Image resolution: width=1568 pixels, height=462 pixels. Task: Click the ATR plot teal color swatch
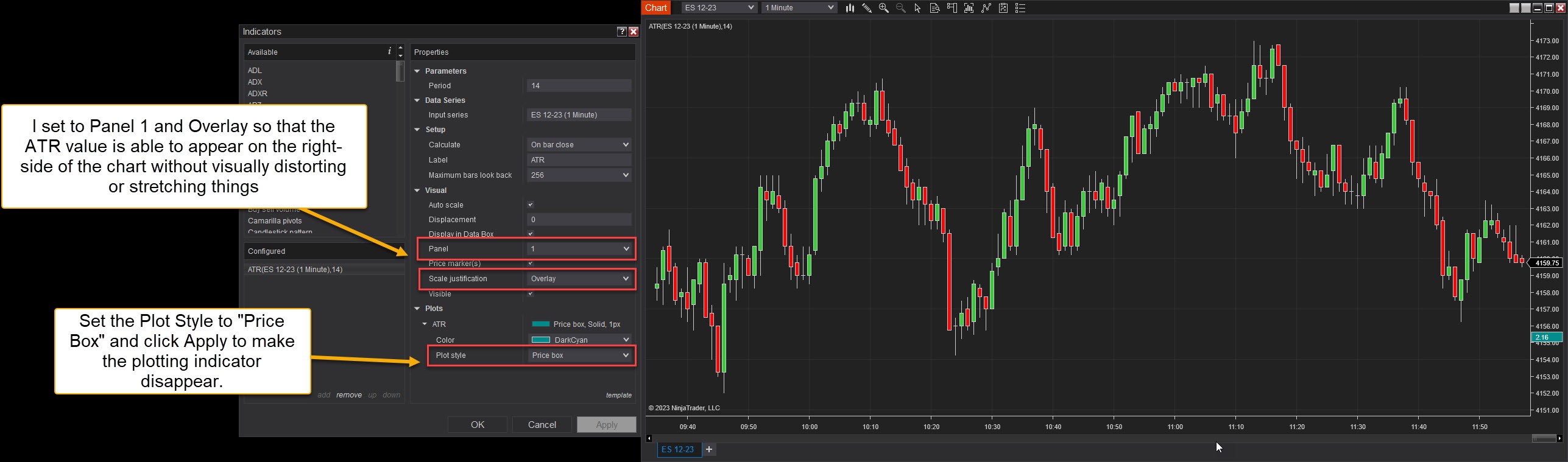(541, 324)
